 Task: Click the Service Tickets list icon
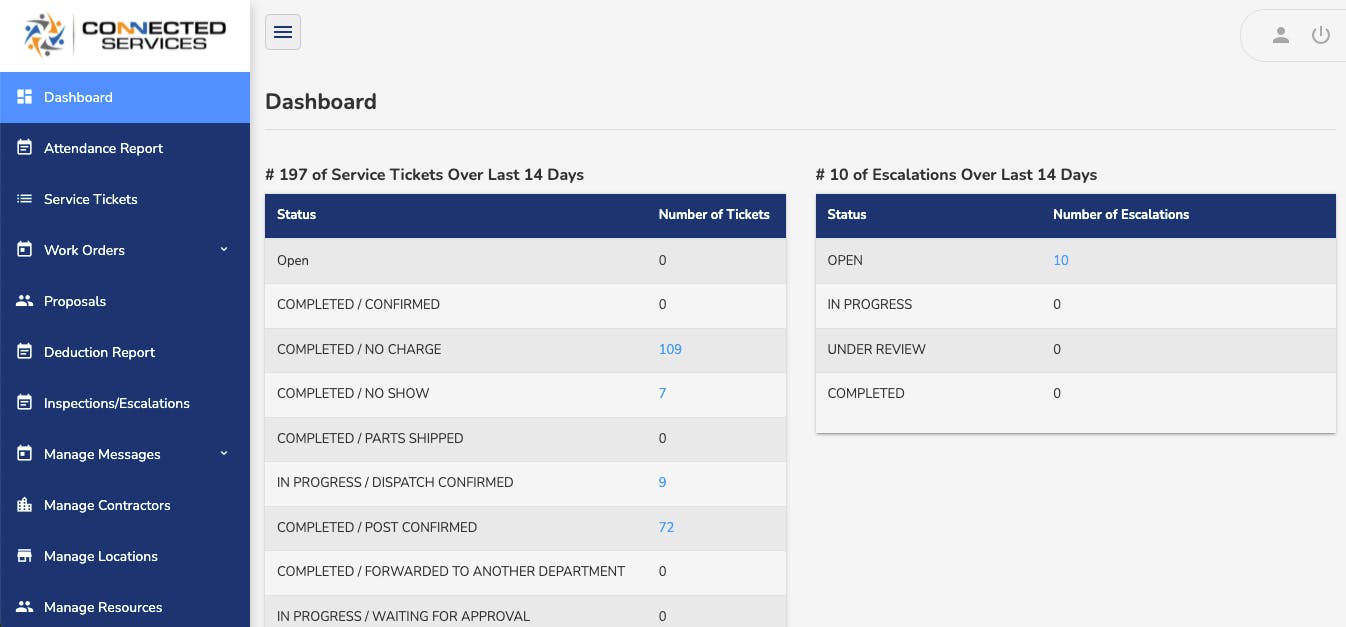(25, 199)
